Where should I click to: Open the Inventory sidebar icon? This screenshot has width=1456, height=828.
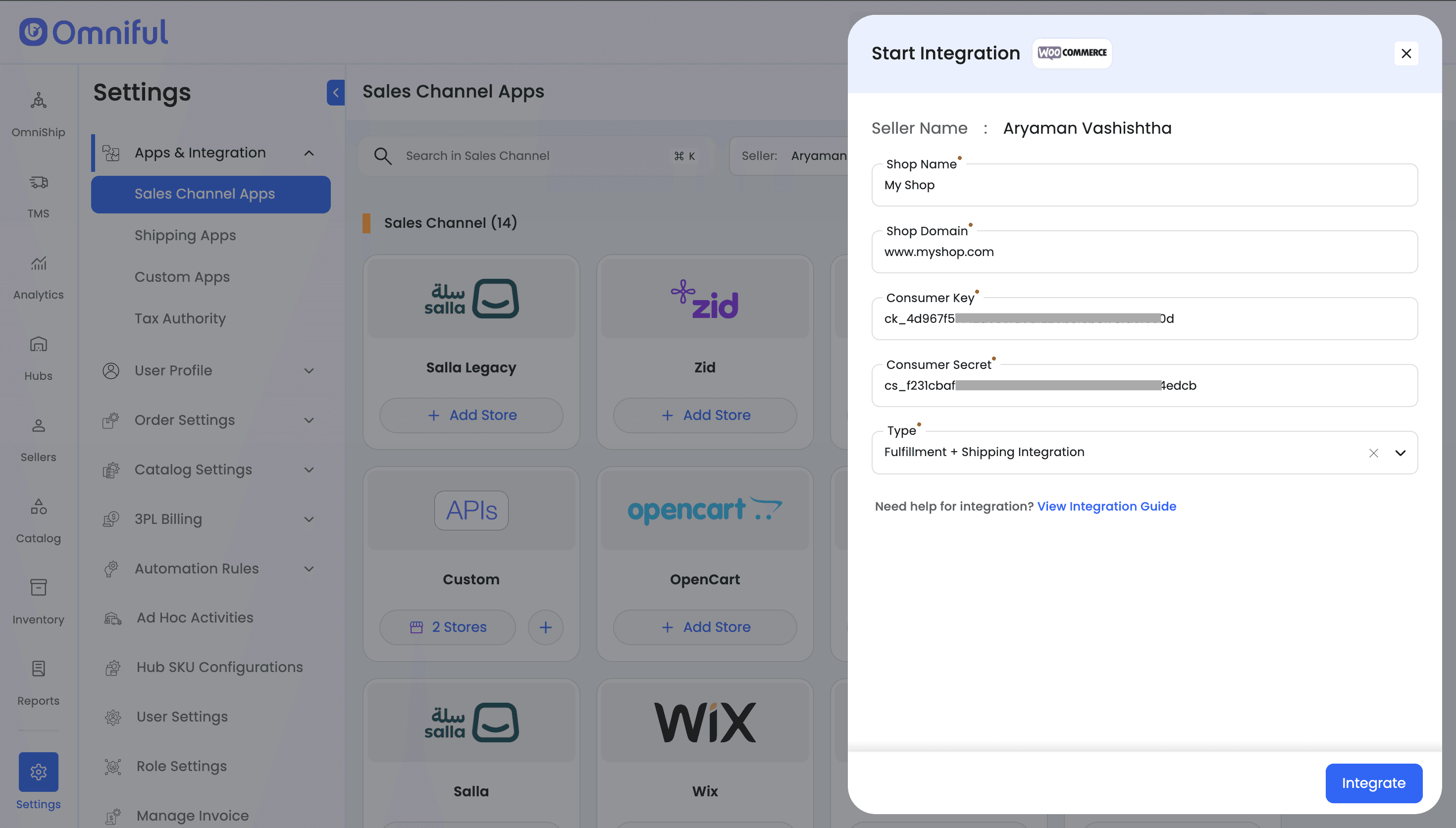(x=38, y=588)
